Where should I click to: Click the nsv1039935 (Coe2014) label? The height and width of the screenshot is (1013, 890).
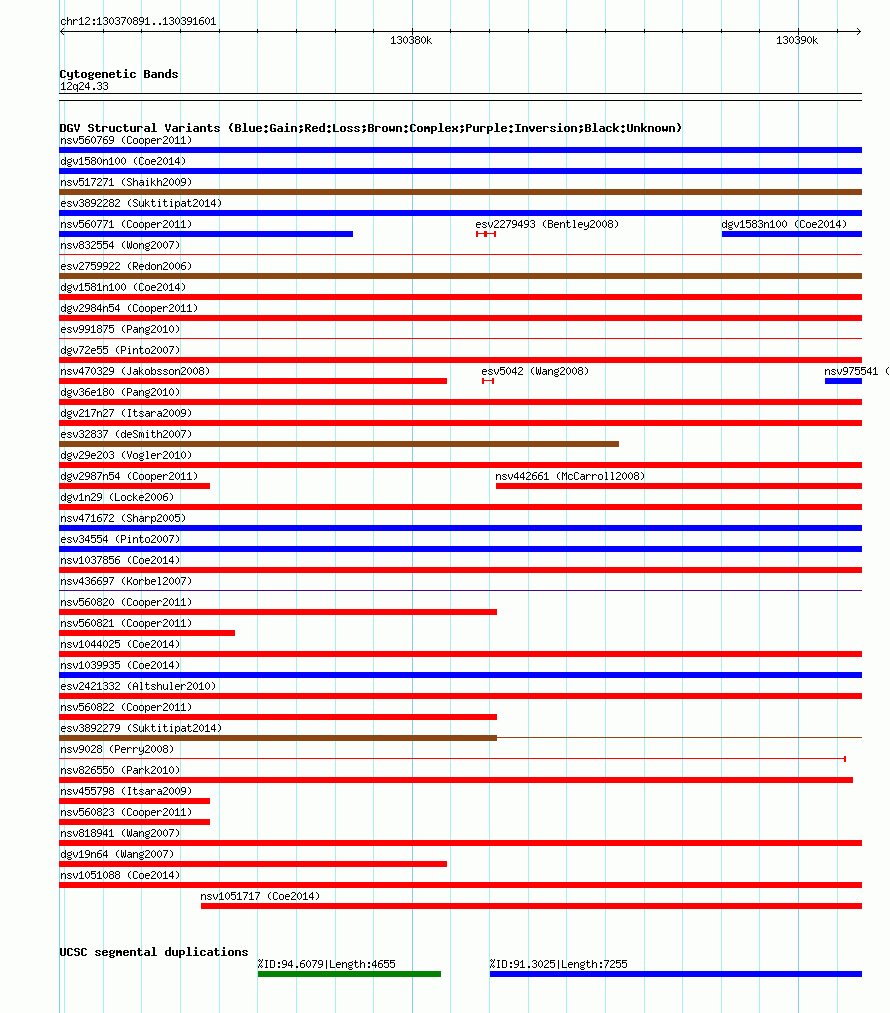pos(120,665)
